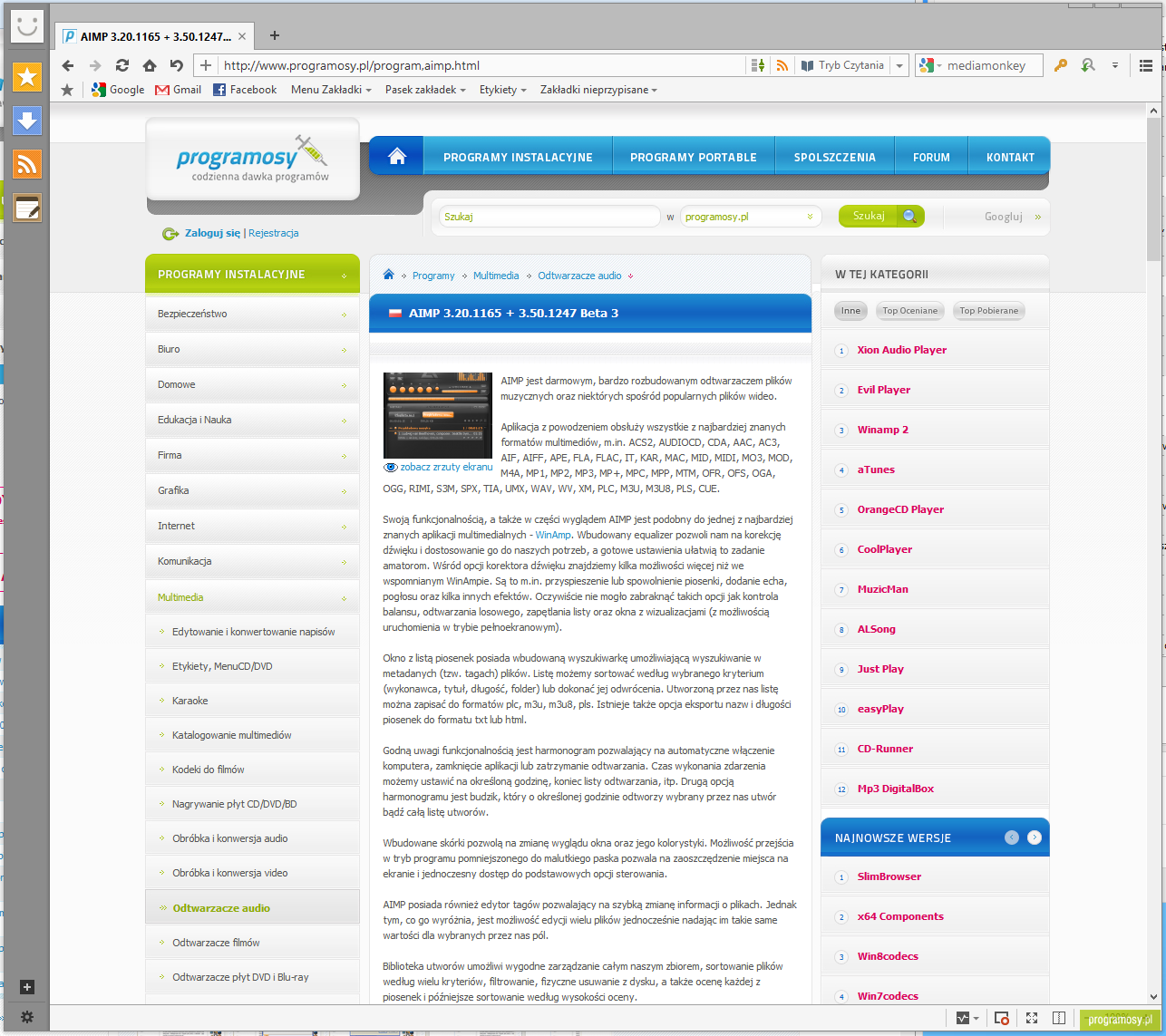
Task: Toggle the split screen view icon
Action: point(1058,1018)
